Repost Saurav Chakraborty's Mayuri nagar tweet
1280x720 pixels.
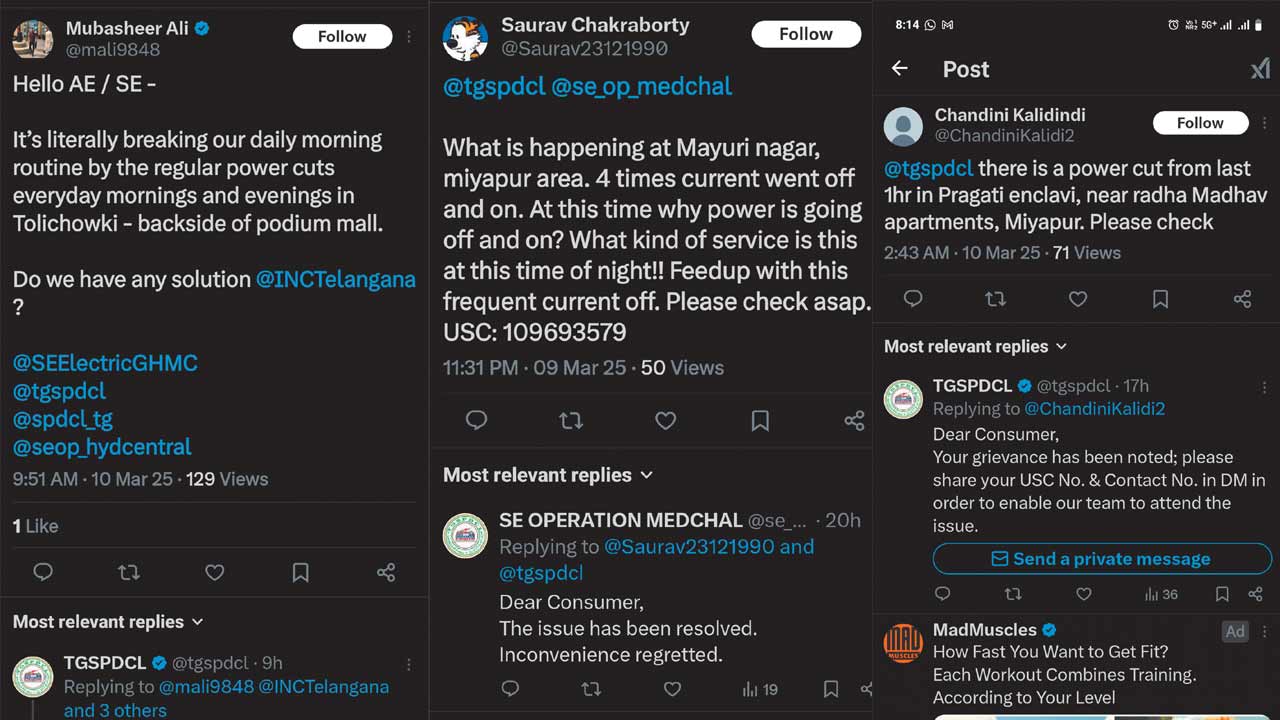click(571, 421)
